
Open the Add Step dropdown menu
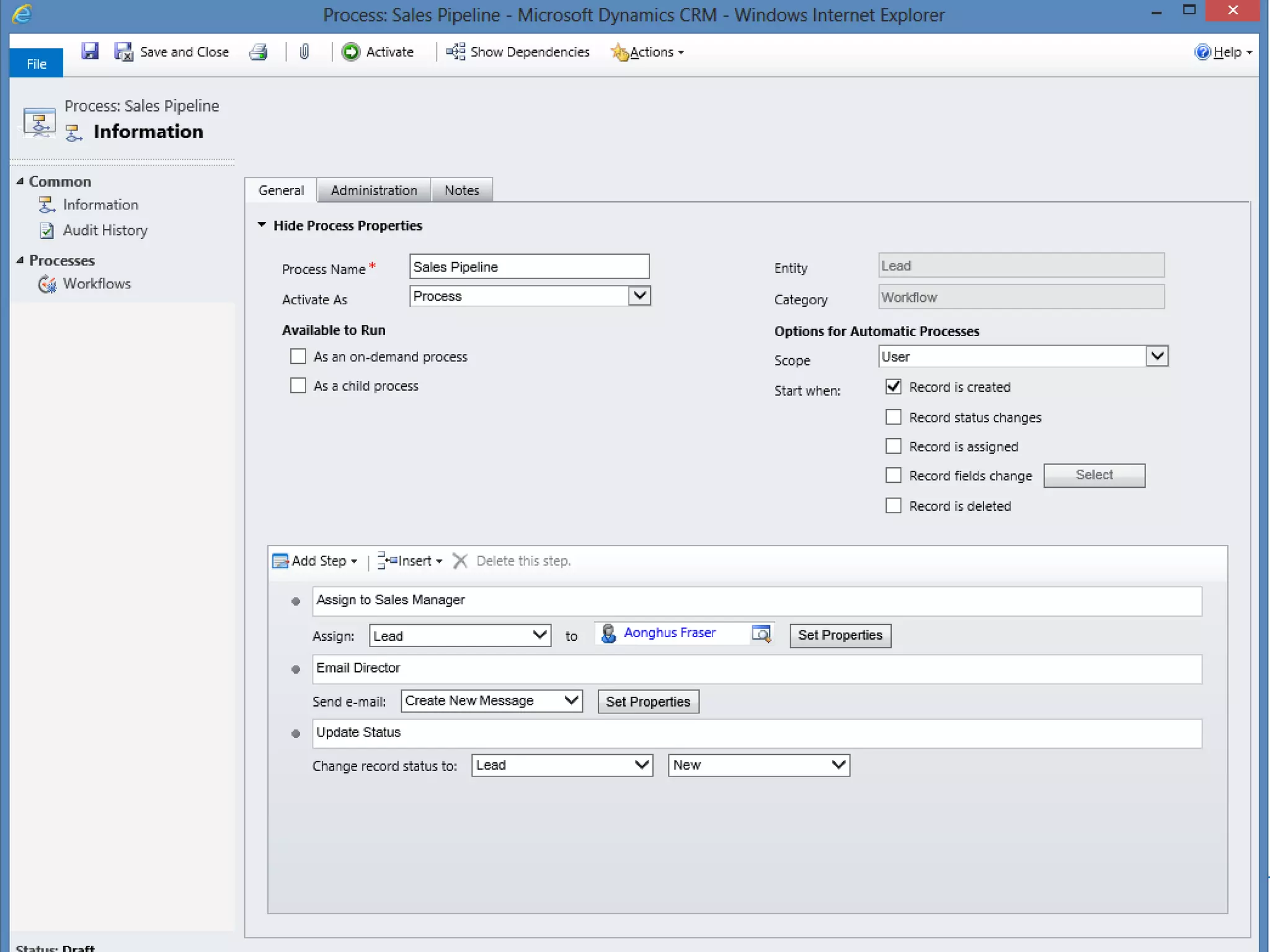click(x=316, y=561)
